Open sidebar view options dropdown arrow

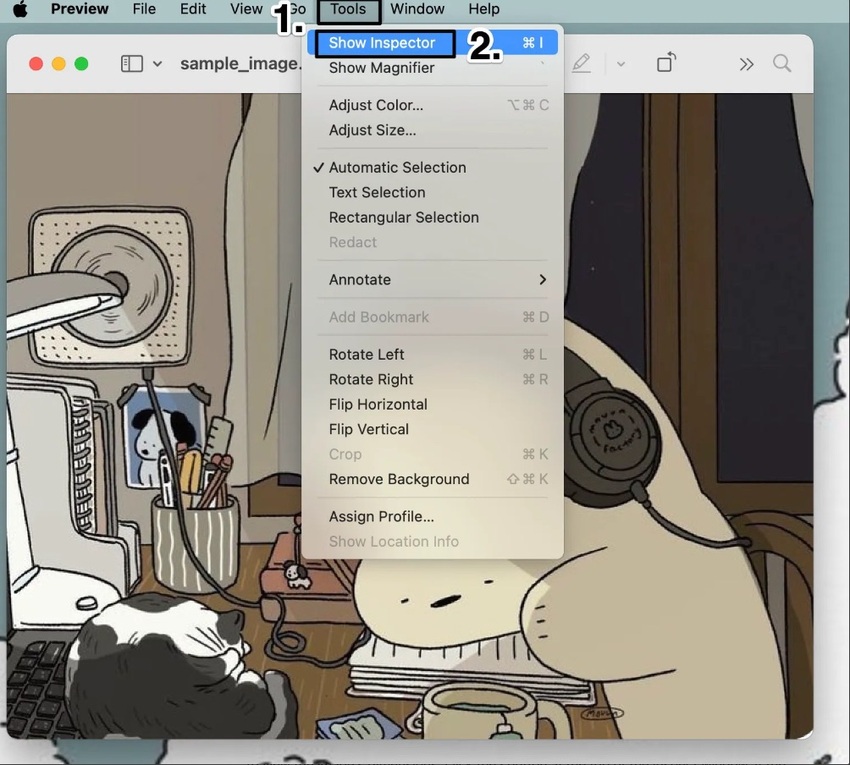(157, 64)
